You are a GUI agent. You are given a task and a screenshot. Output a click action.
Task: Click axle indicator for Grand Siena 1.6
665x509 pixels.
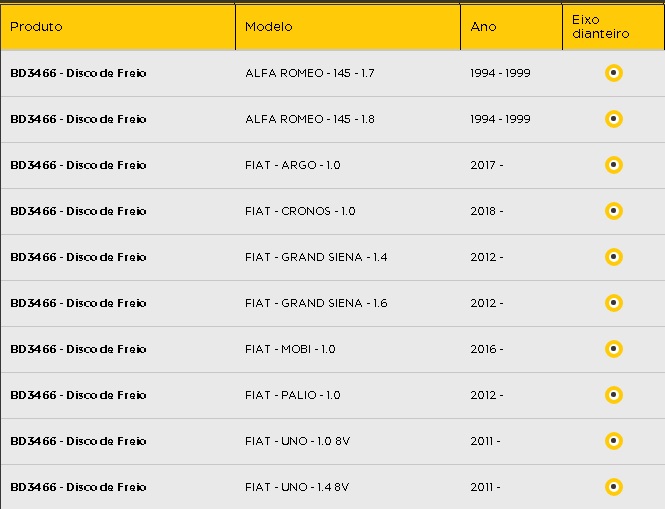614,303
